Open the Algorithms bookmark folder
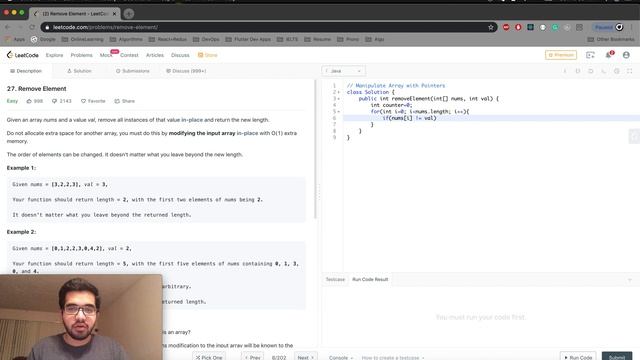Viewport: 640px width, 360px height. coord(126,39)
